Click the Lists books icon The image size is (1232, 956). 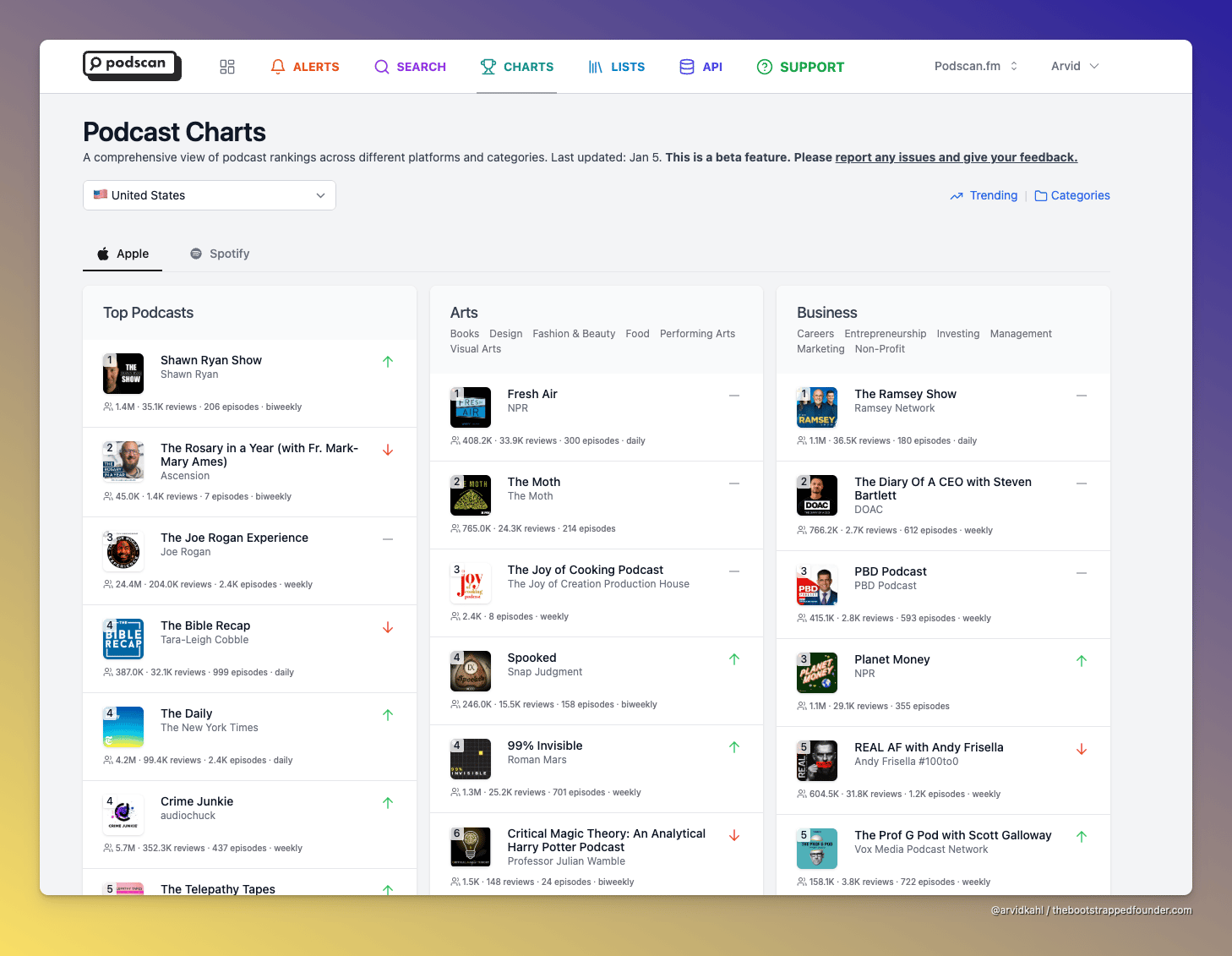[596, 67]
